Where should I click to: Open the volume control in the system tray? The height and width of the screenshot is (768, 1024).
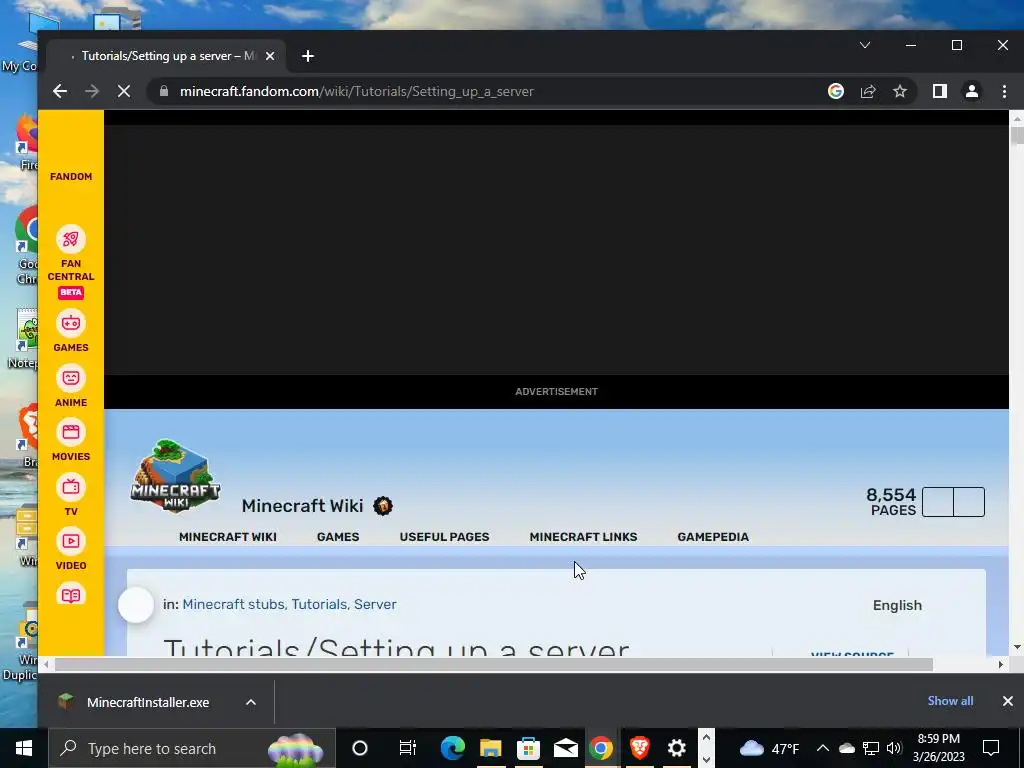895,748
